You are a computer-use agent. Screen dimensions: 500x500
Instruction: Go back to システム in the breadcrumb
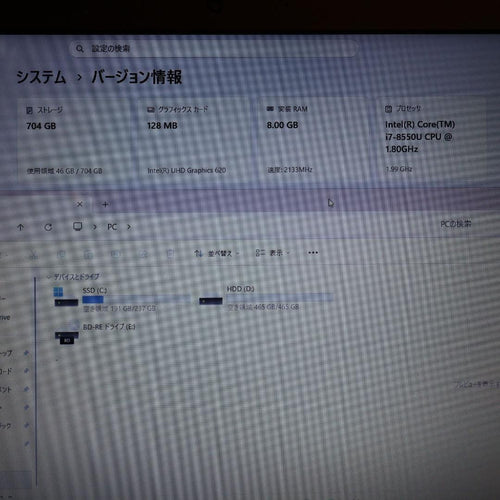point(41,77)
